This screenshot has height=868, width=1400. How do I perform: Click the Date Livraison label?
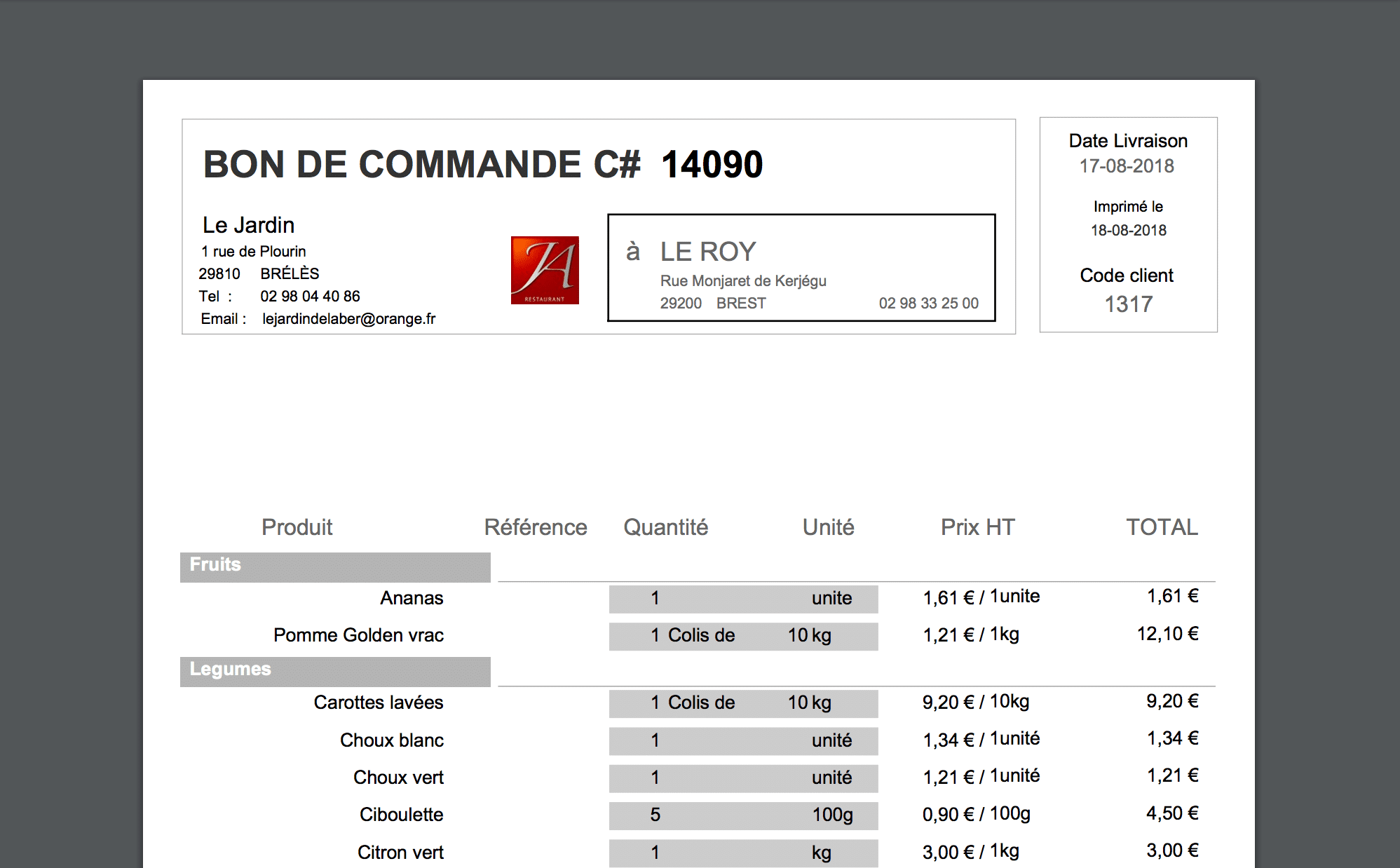1128,141
